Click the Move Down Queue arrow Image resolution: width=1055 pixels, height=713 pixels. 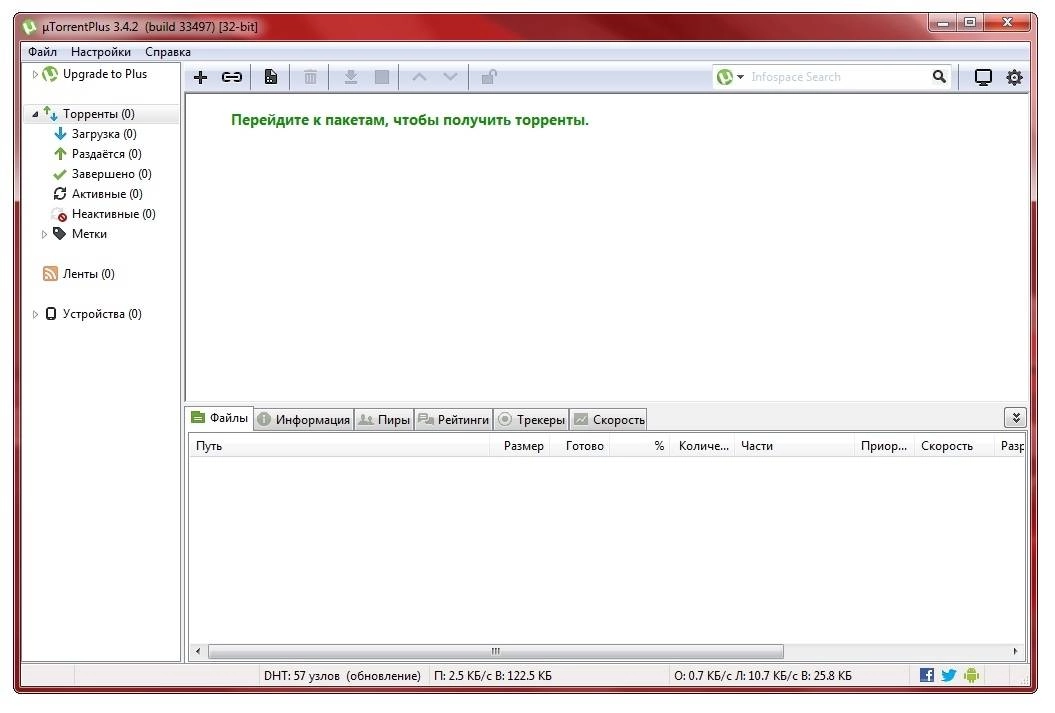450,77
